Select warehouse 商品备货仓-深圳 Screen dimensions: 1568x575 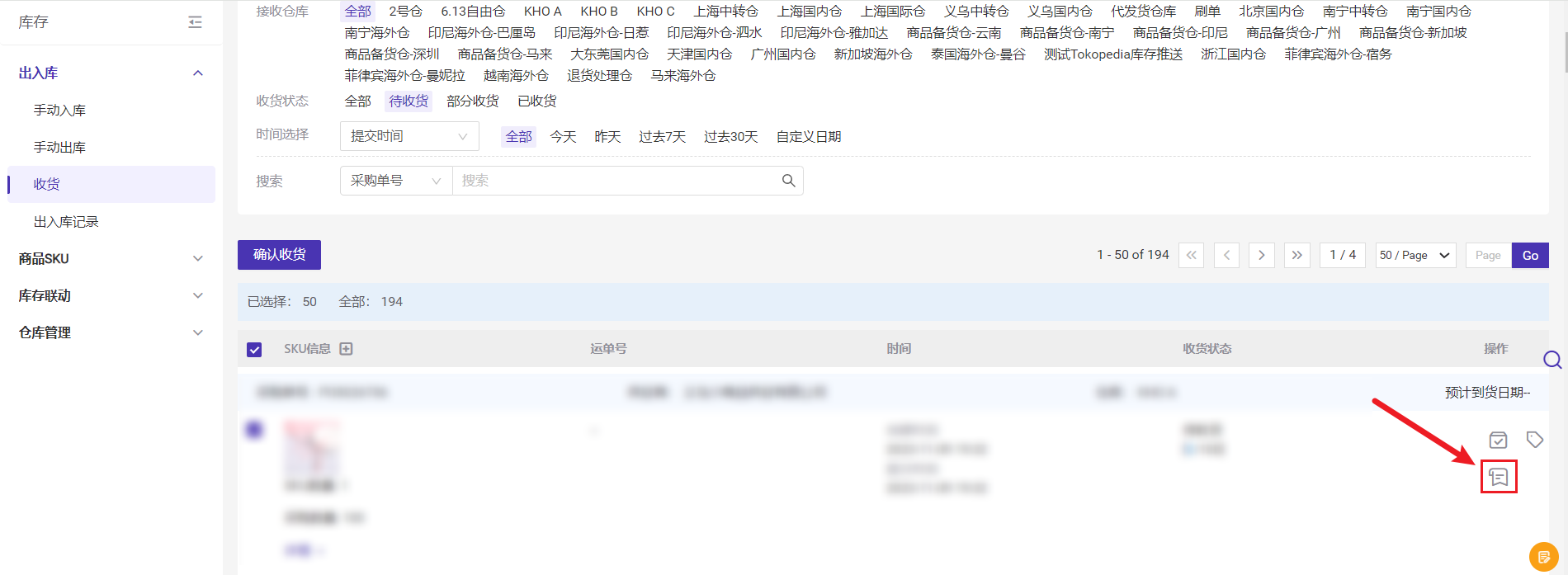[x=392, y=54]
